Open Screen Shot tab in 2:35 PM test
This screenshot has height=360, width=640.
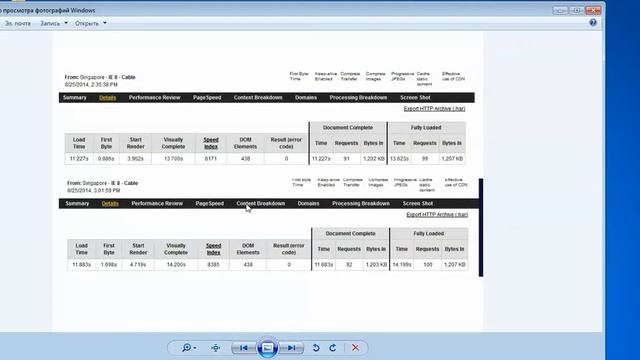(415, 98)
